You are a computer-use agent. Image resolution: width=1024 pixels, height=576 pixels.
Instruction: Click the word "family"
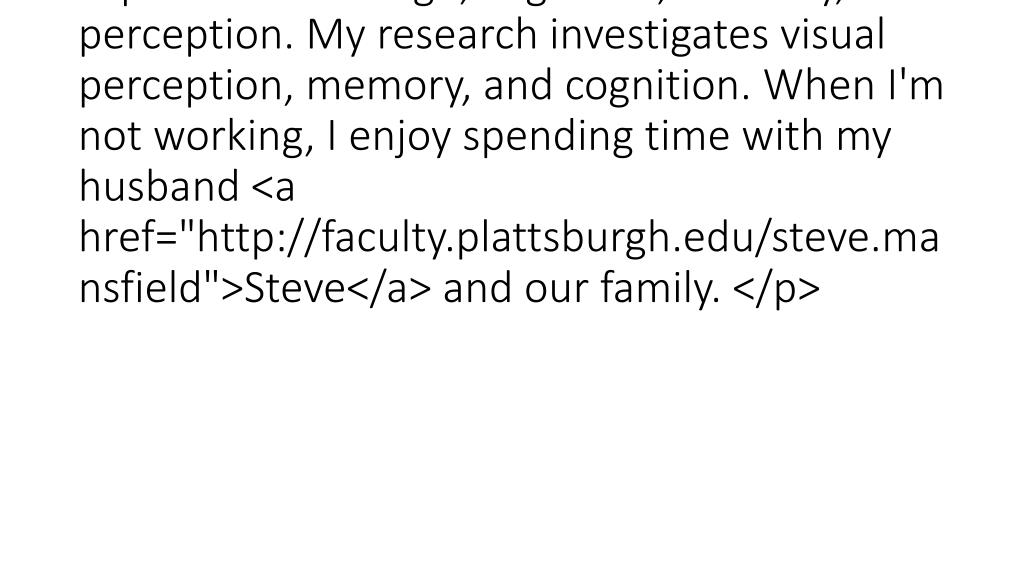pyautogui.click(x=661, y=288)
